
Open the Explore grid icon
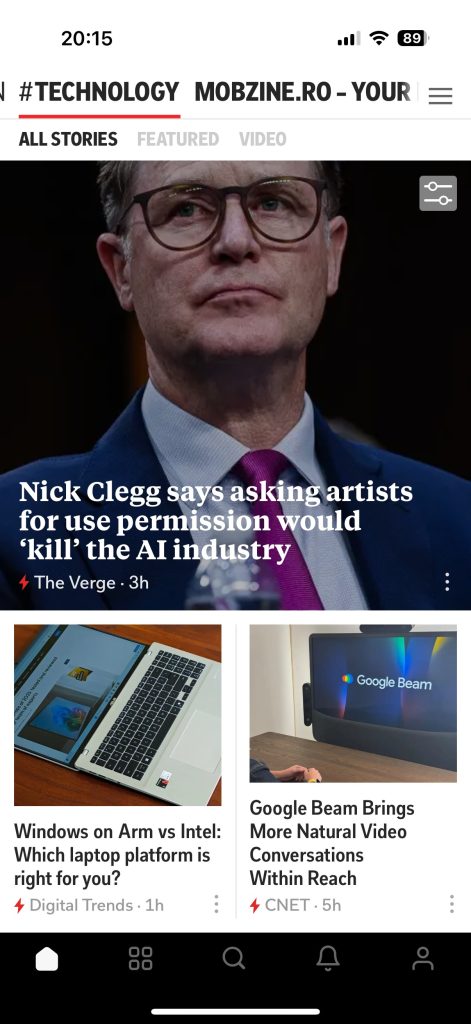[140, 958]
